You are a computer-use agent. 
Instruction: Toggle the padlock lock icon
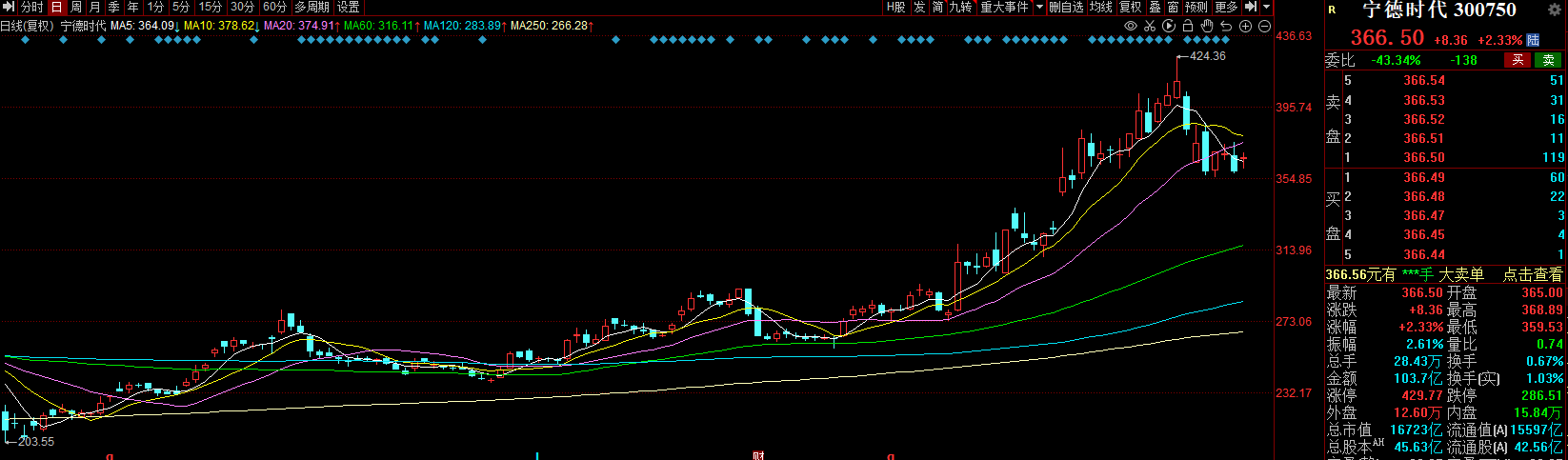1188,26
